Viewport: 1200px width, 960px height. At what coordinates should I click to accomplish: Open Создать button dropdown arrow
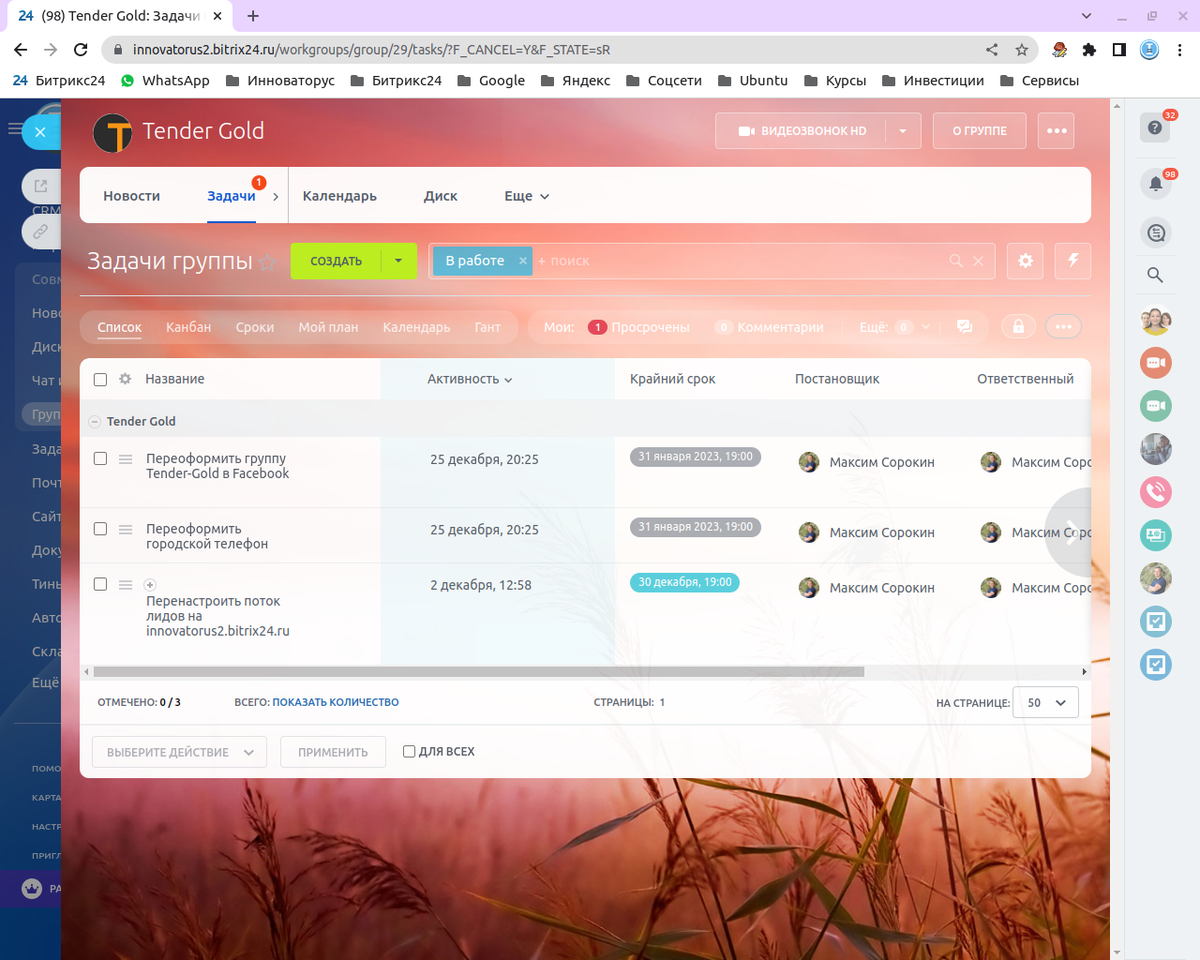pos(399,261)
